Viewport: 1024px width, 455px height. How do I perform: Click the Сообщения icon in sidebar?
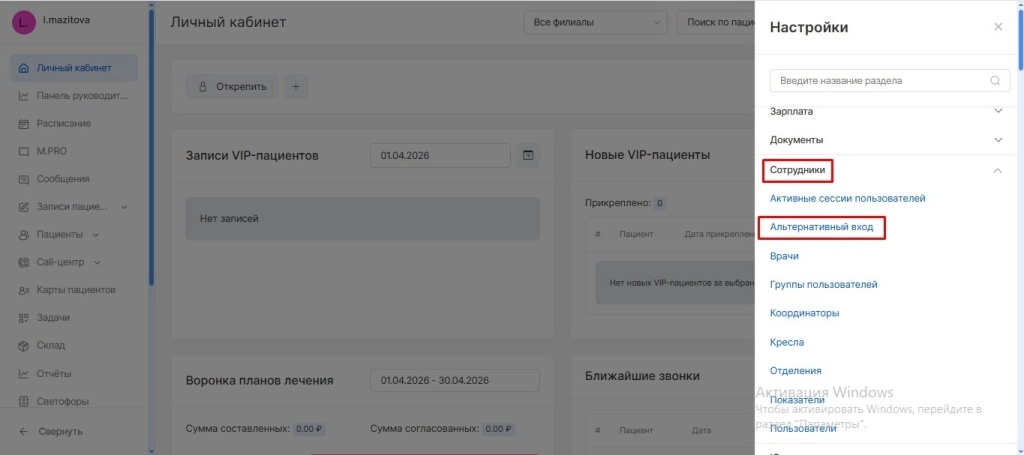click(24, 179)
